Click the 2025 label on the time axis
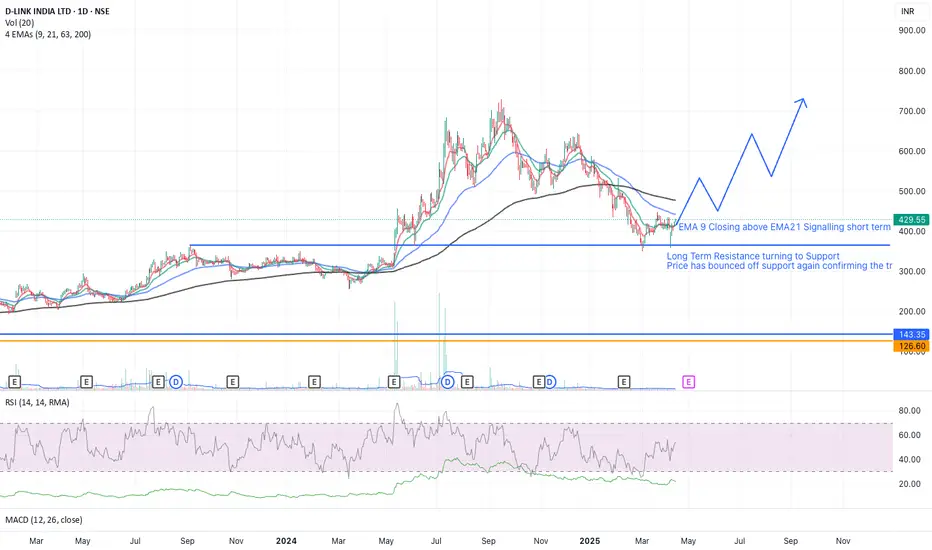Screen dimensions: 932x550 tap(590, 540)
